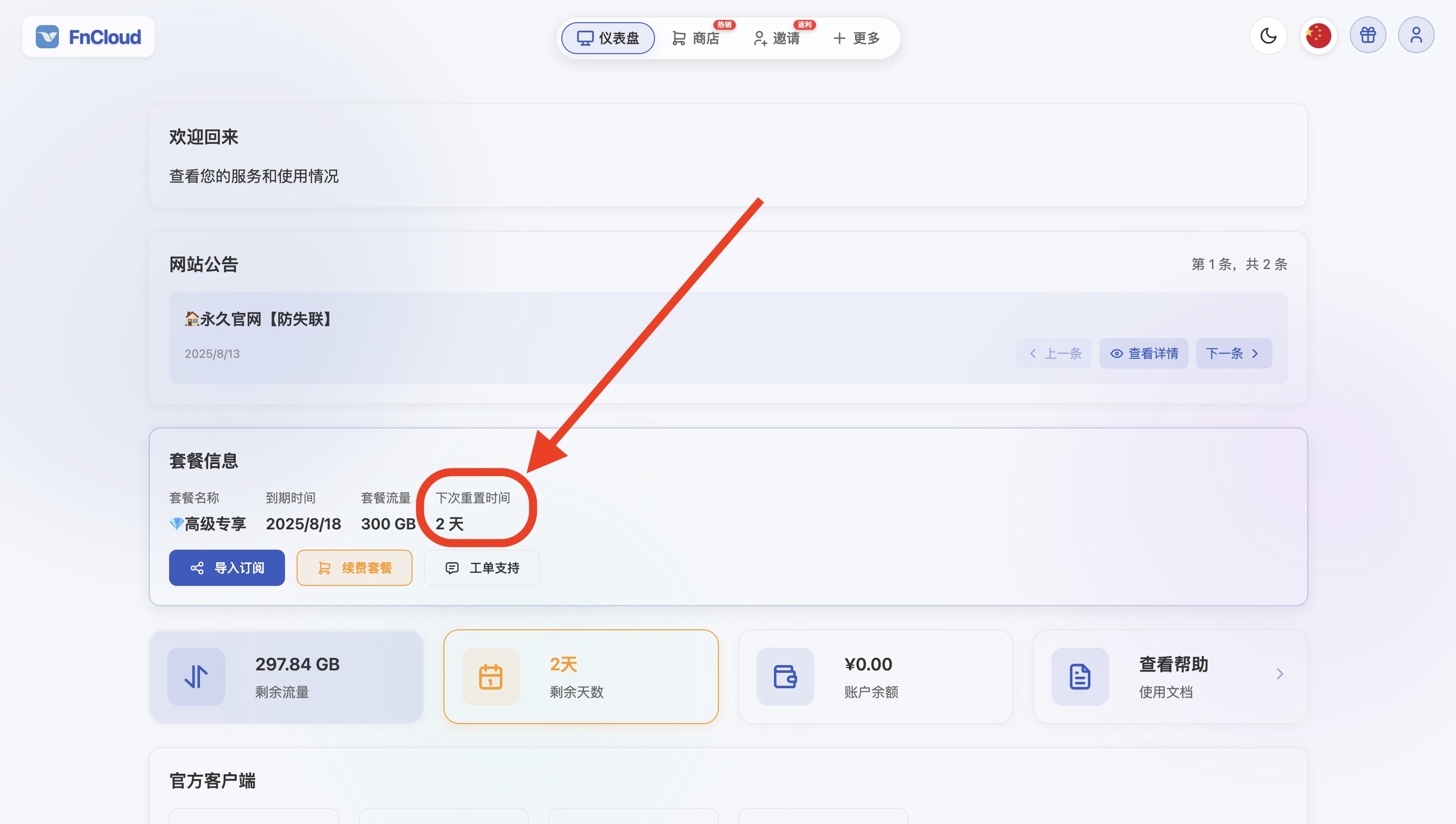Screen dimensions: 1456x824
Task: Expand 查看帮助 card via right chevron
Action: (1280, 673)
